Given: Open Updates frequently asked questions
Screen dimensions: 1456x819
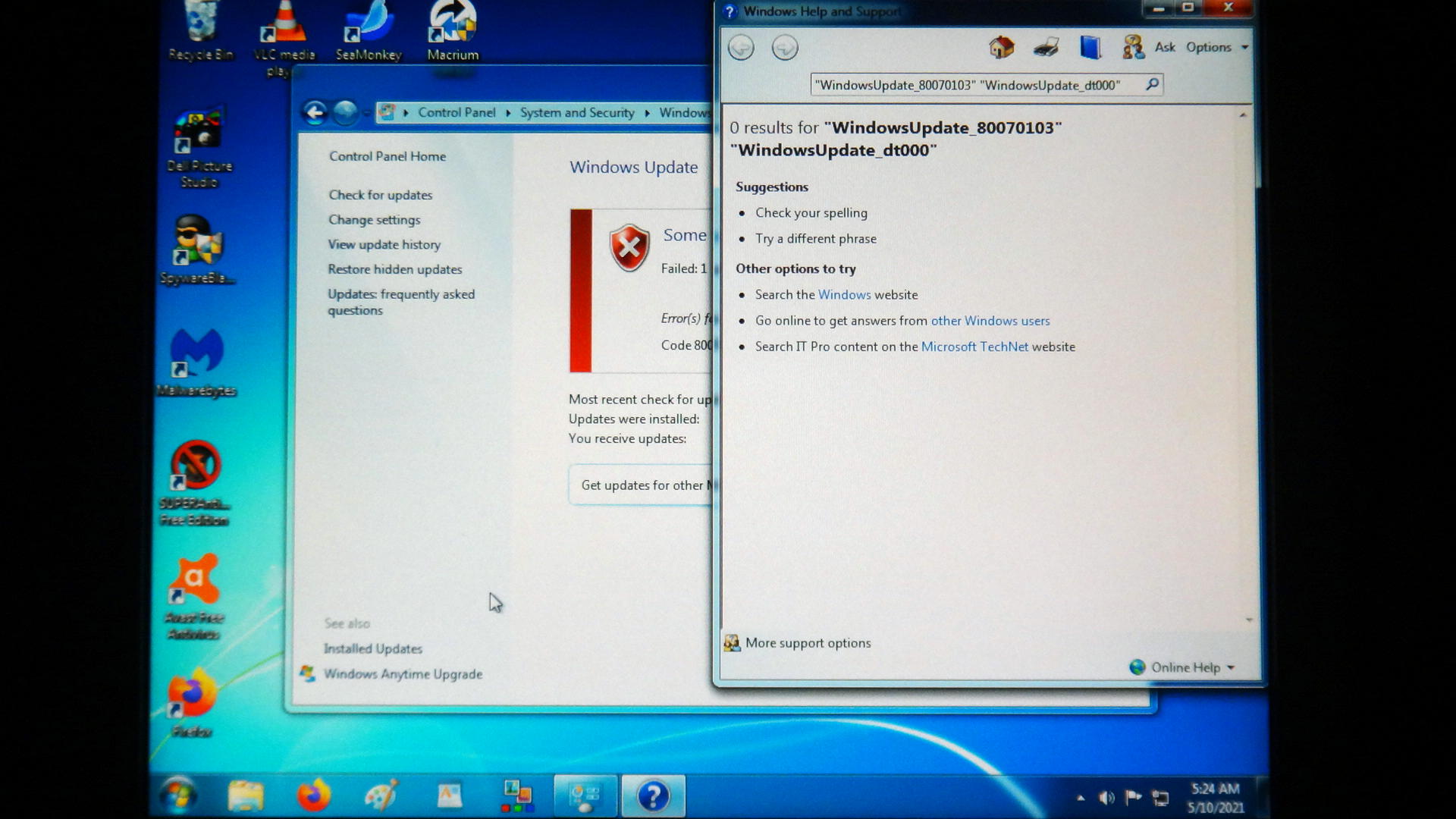Looking at the screenshot, I should (401, 302).
